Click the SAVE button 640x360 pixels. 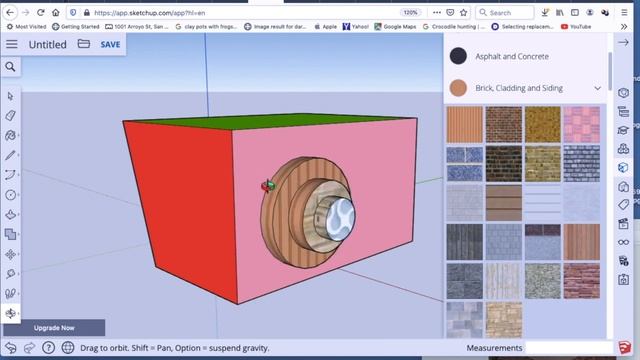pyautogui.click(x=110, y=44)
